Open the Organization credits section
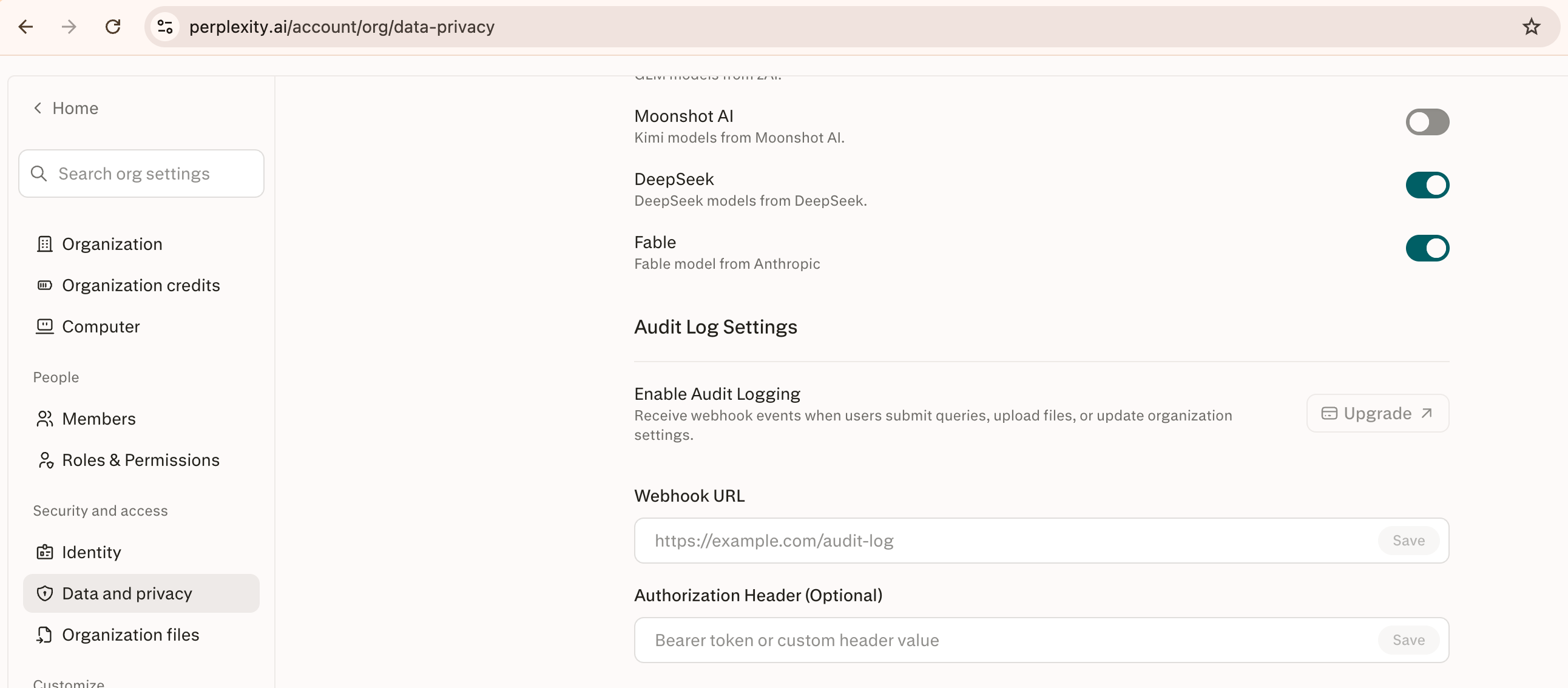The height and width of the screenshot is (688, 1568). [x=141, y=286]
